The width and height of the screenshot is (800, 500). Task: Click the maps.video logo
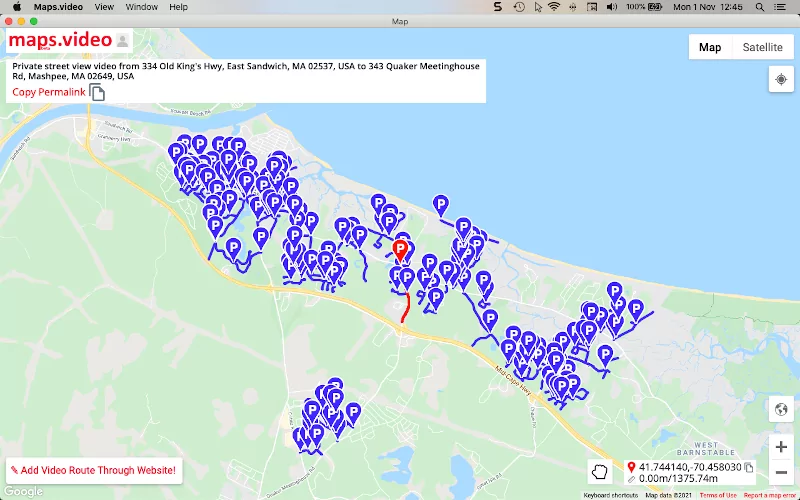pos(60,40)
